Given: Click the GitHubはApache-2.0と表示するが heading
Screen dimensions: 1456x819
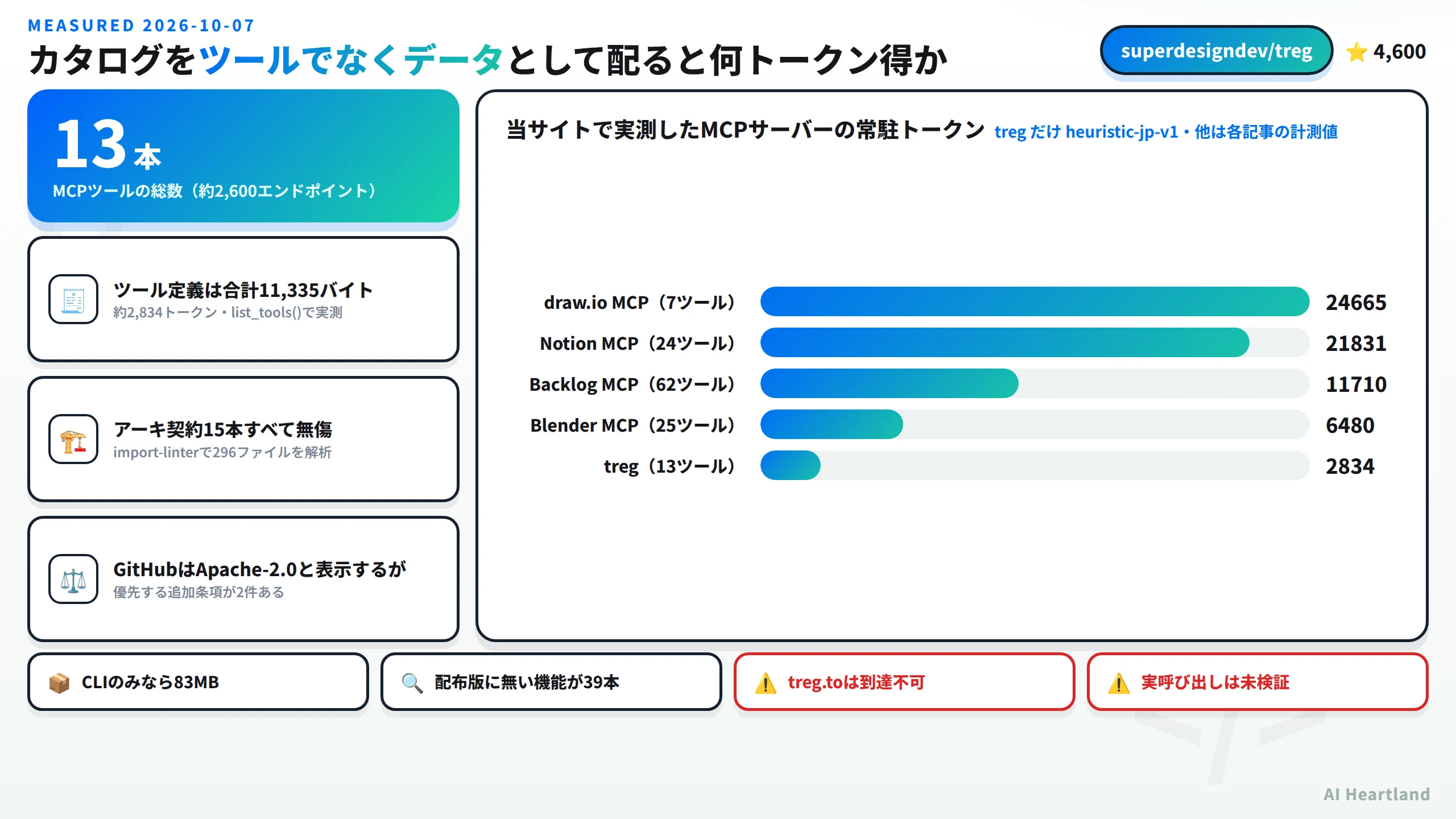Looking at the screenshot, I should point(260,569).
